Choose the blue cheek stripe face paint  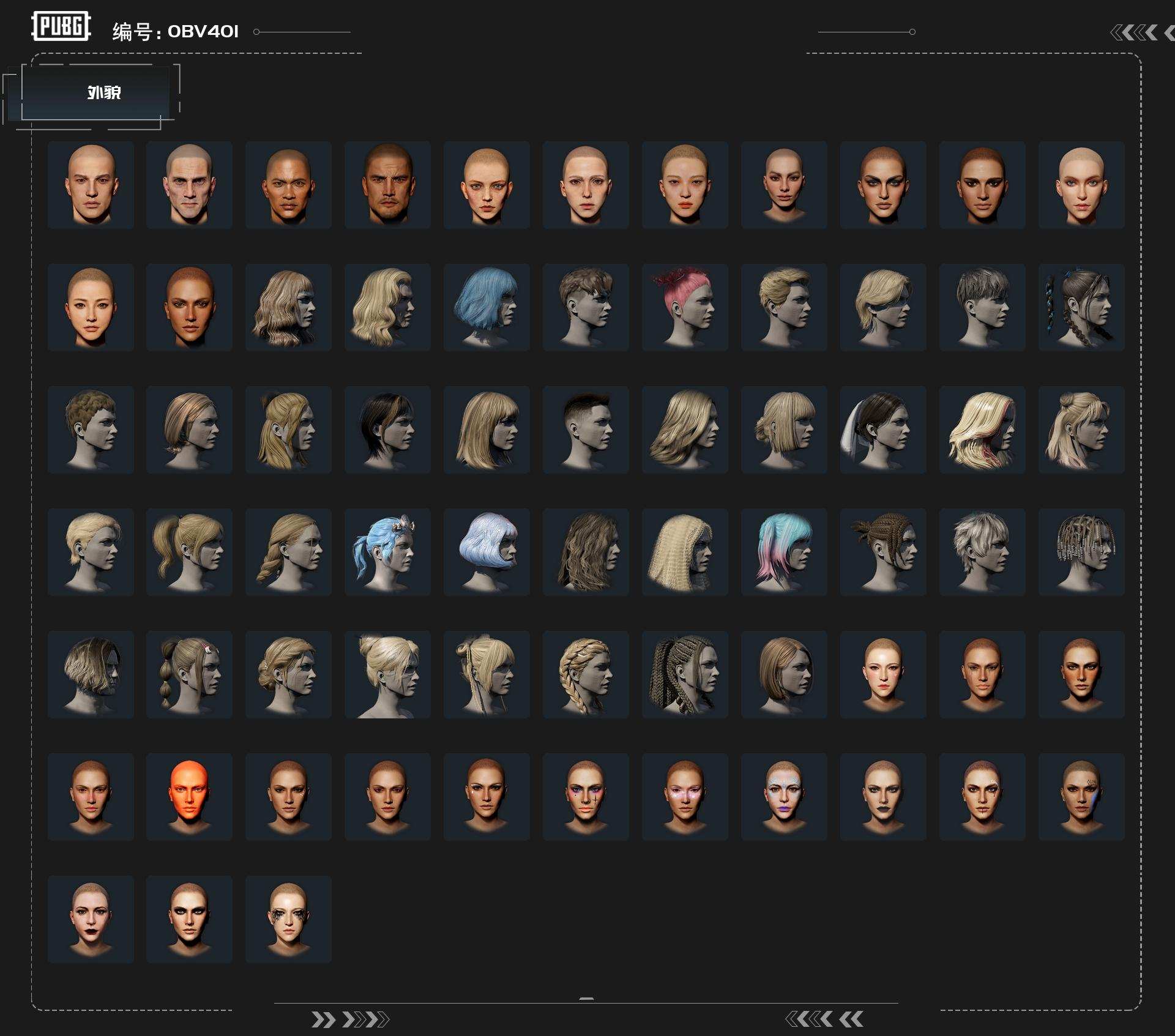pyautogui.click(x=1081, y=797)
